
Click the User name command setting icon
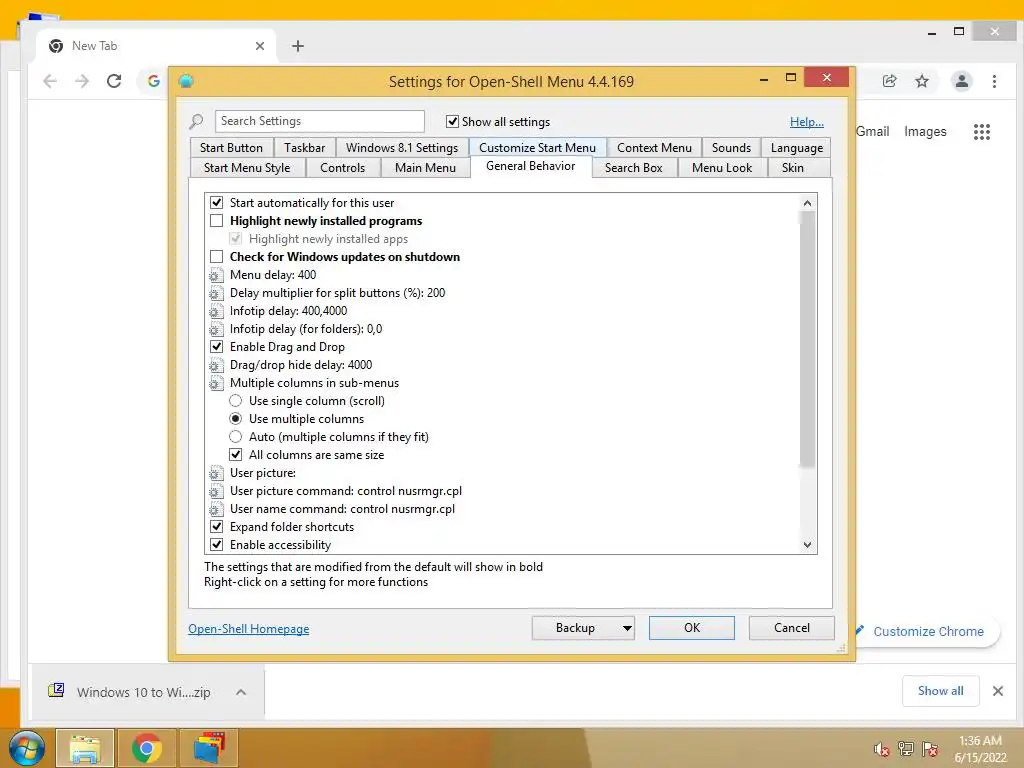pos(216,509)
